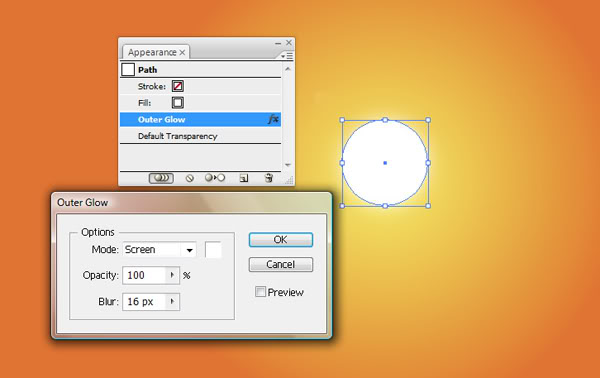Open the Mode dropdown showing Screen
The image size is (600, 378).
coord(160,250)
